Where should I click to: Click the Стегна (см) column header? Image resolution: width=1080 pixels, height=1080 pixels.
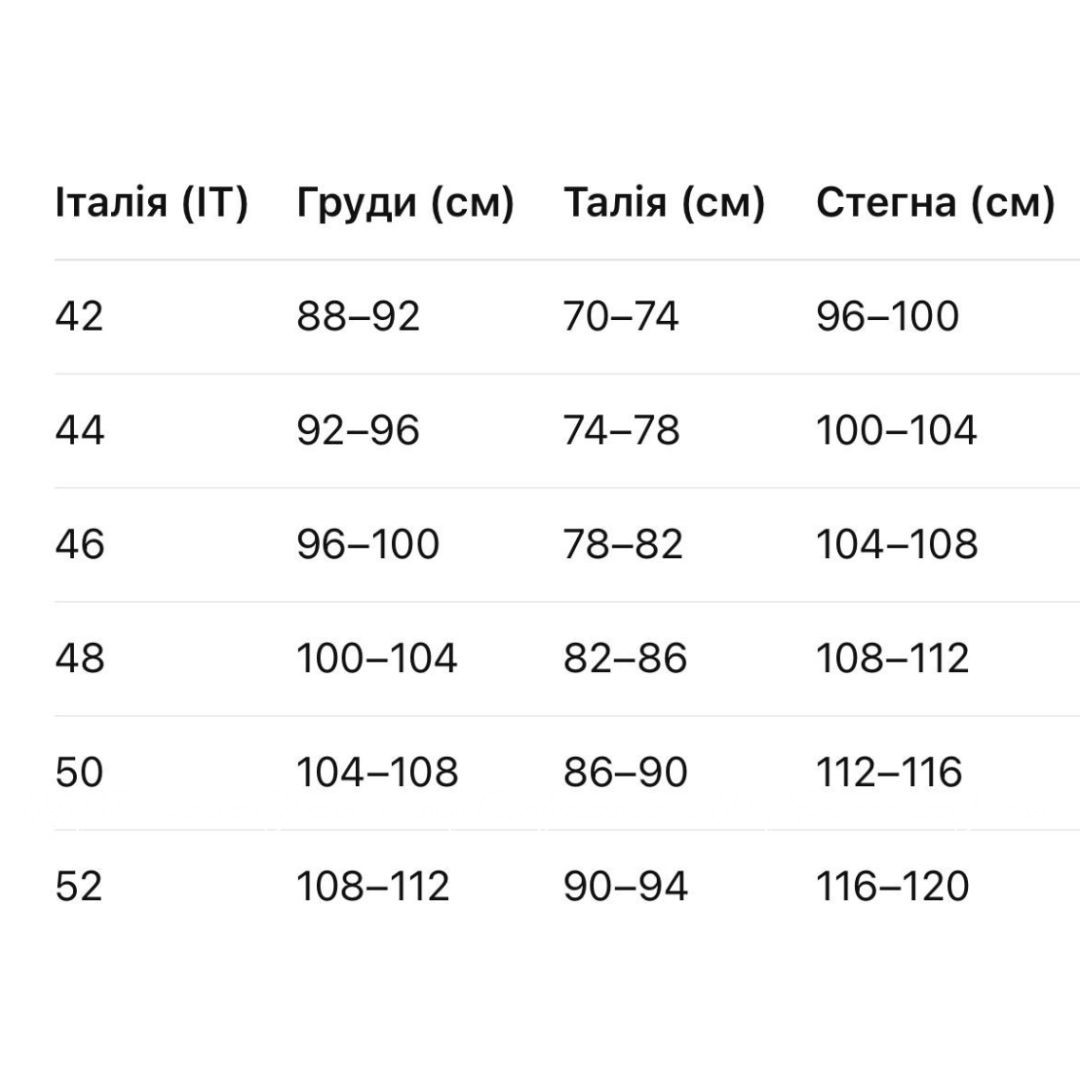(935, 203)
